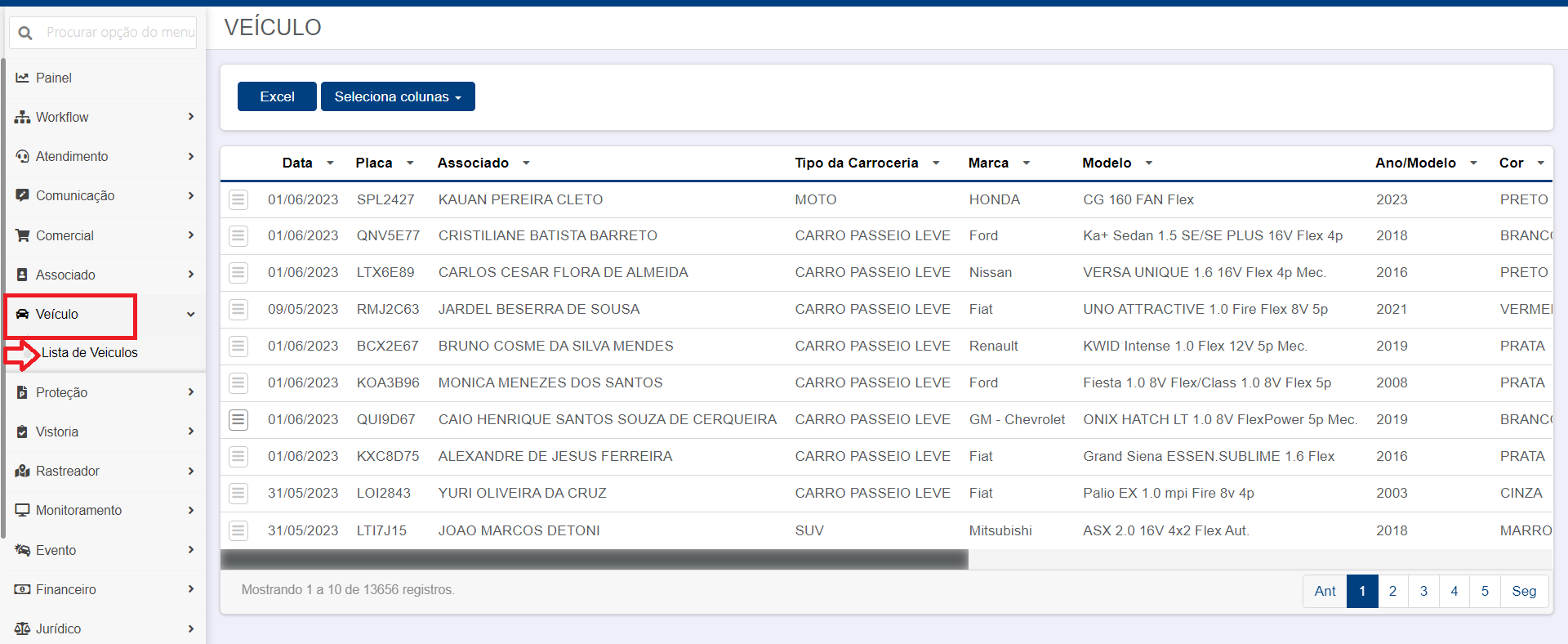Open row details icon for plate QNV5E77
1568x644 pixels.
point(238,236)
